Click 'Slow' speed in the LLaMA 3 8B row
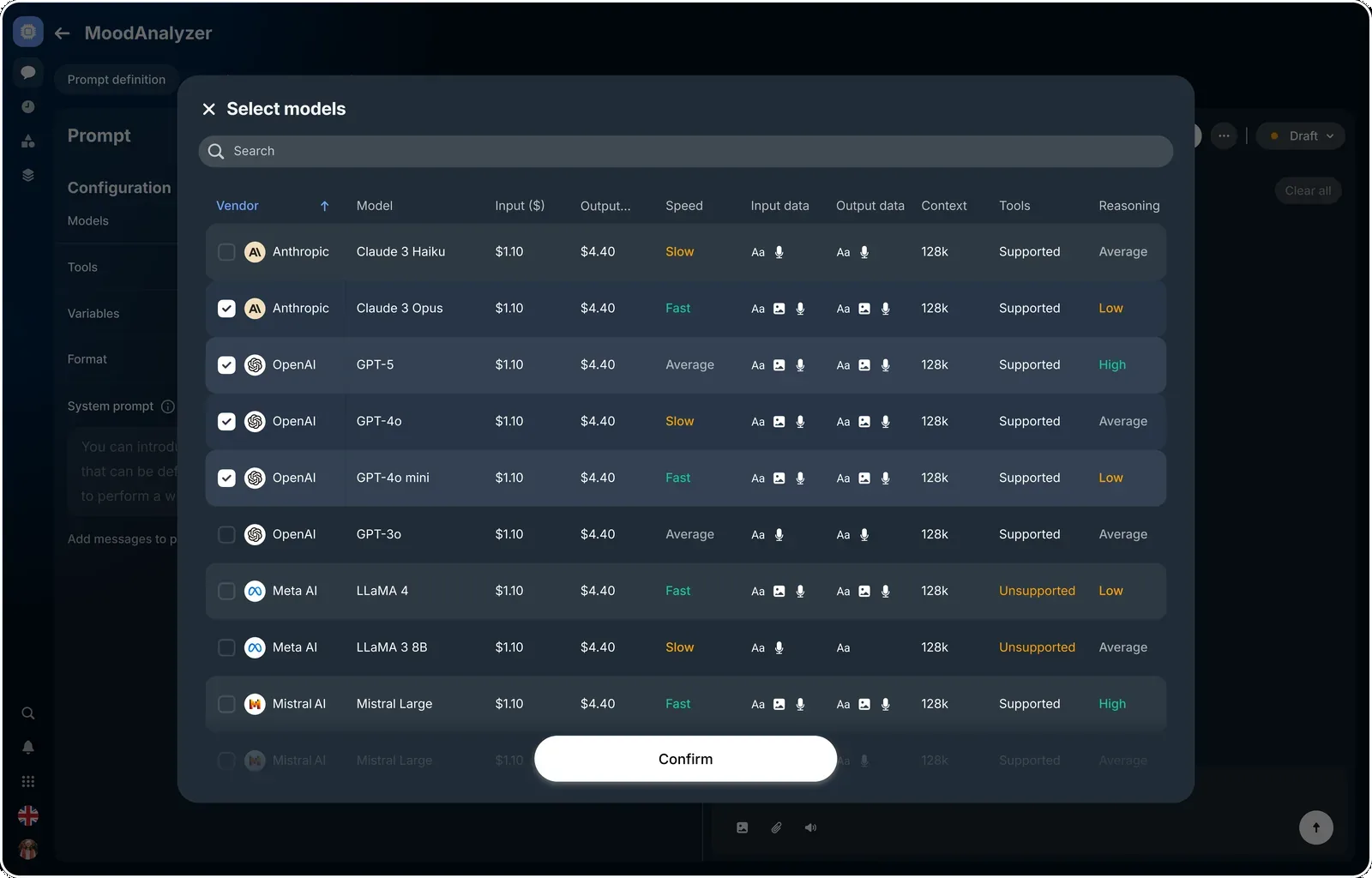The image size is (1372, 878). [x=680, y=648]
